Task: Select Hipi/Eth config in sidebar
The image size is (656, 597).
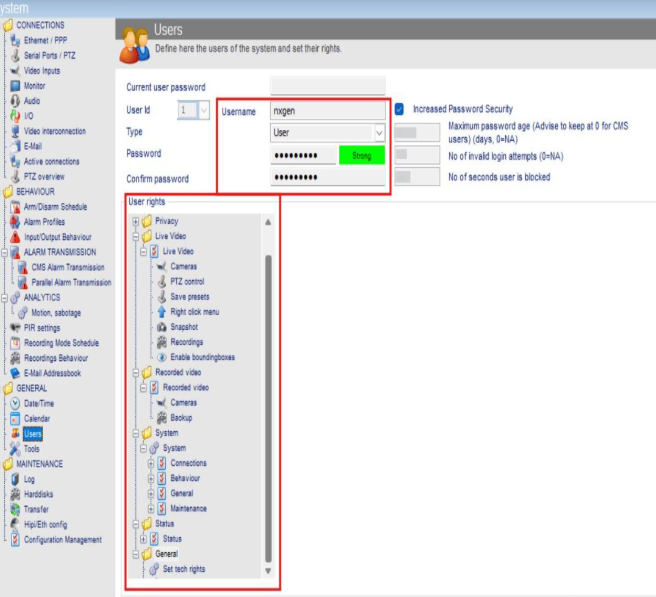Action: (45, 525)
